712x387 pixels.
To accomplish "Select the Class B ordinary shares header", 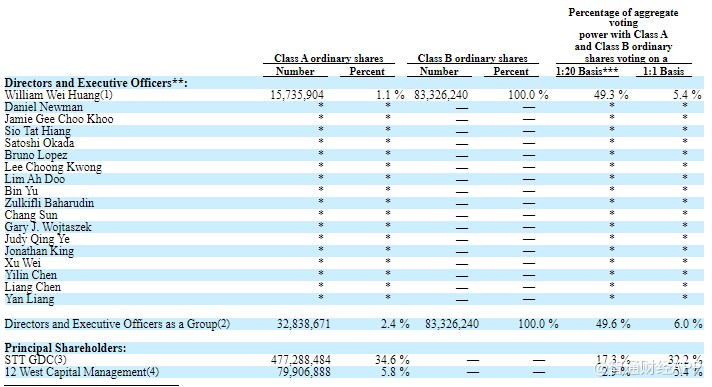I will 473,58.
